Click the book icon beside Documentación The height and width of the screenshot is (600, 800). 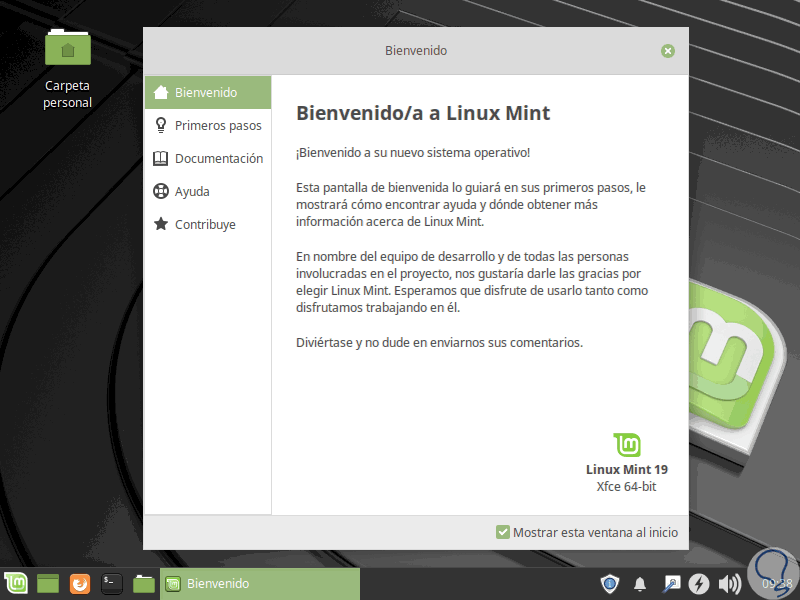160,158
